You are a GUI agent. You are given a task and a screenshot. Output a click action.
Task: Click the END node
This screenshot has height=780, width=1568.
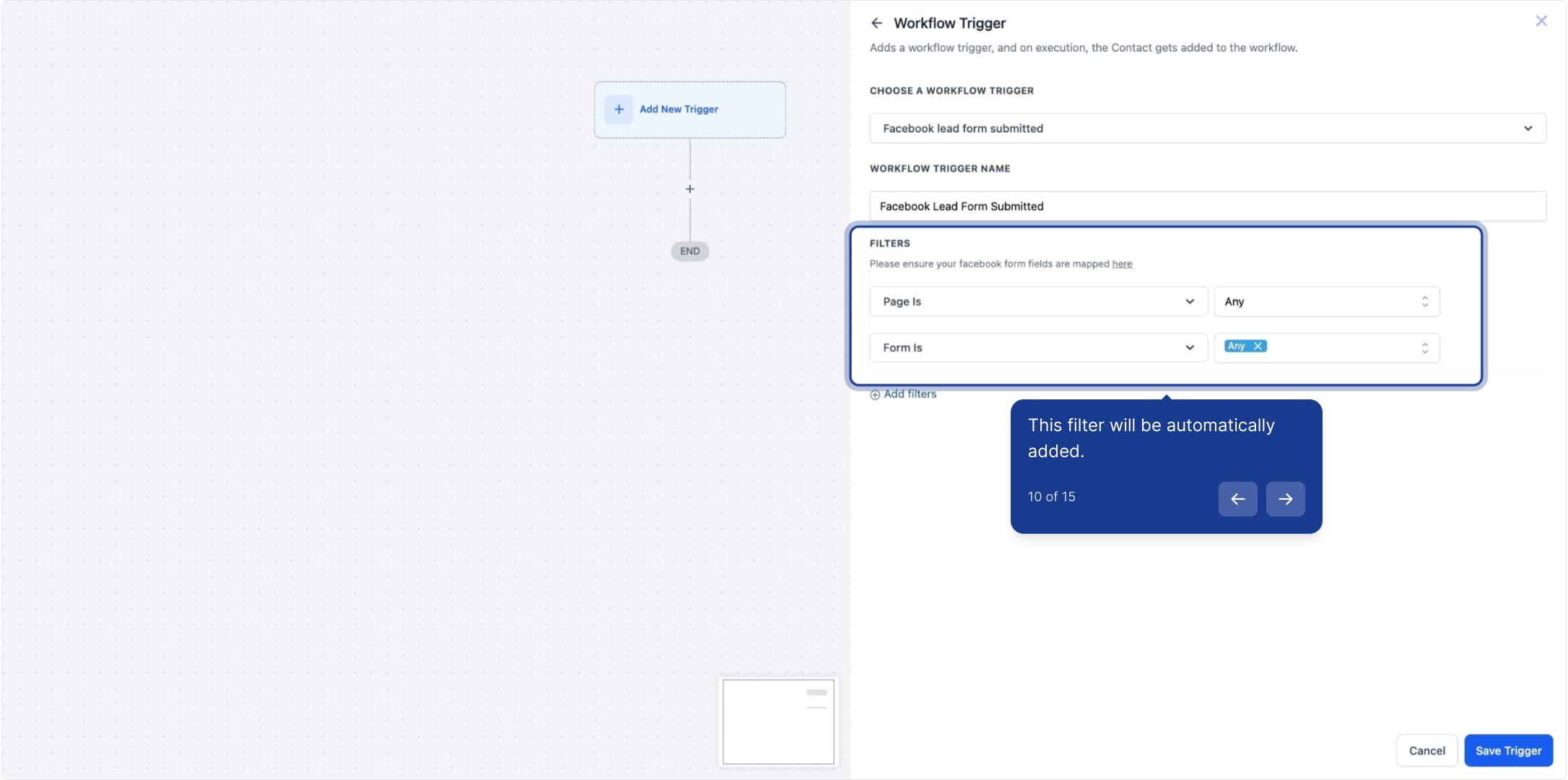pos(689,251)
